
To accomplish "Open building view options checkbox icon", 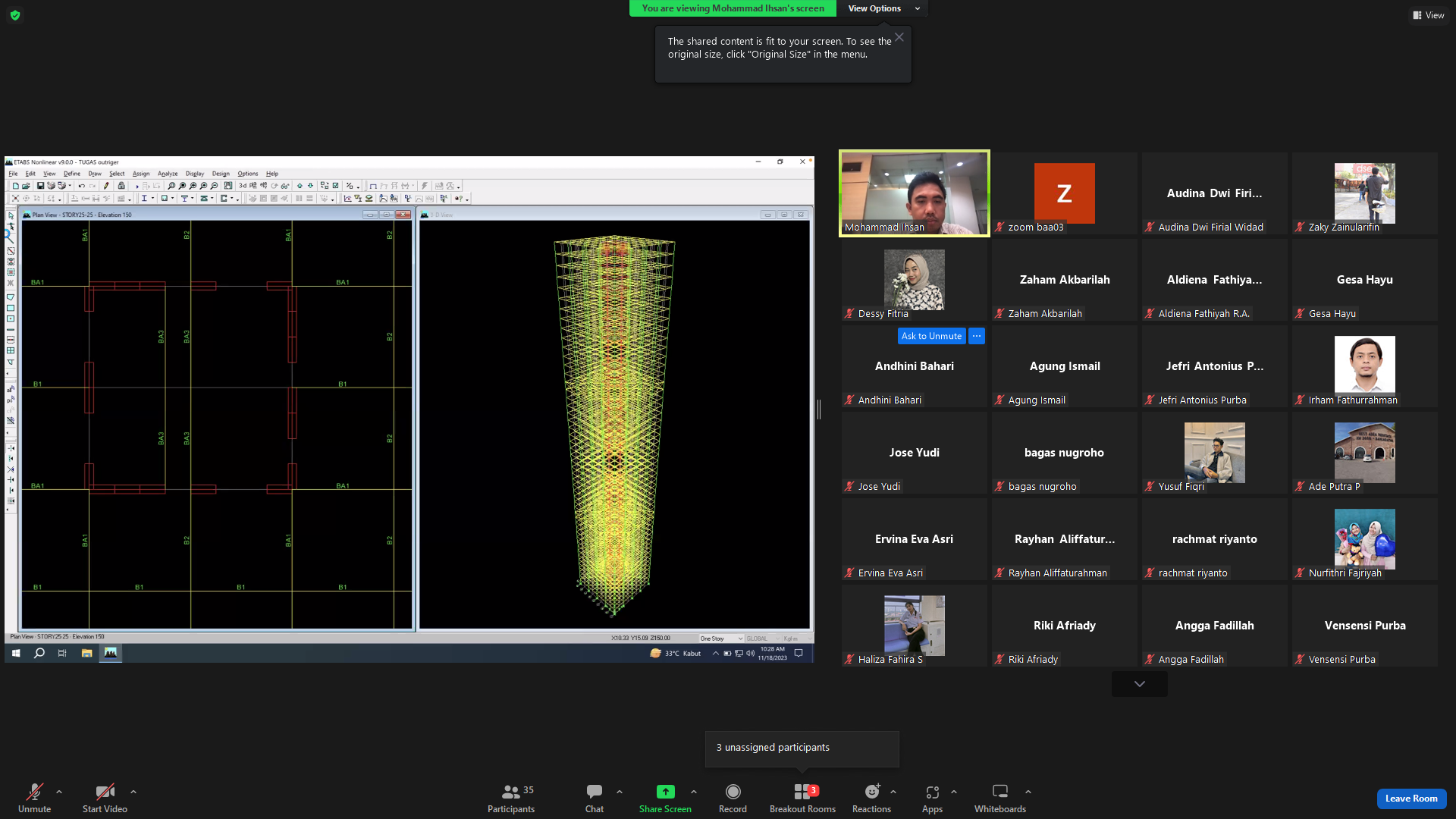I will [x=336, y=186].
